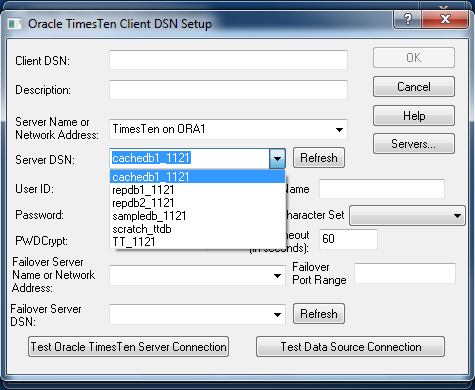Click Test Data Source Connection button
This screenshot has height=390, width=475.
tap(350, 347)
